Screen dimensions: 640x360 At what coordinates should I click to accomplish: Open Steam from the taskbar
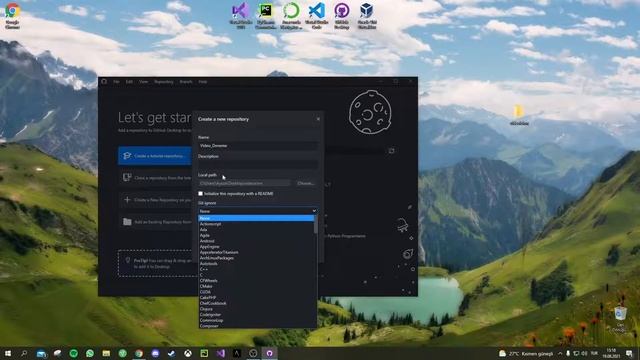171,353
